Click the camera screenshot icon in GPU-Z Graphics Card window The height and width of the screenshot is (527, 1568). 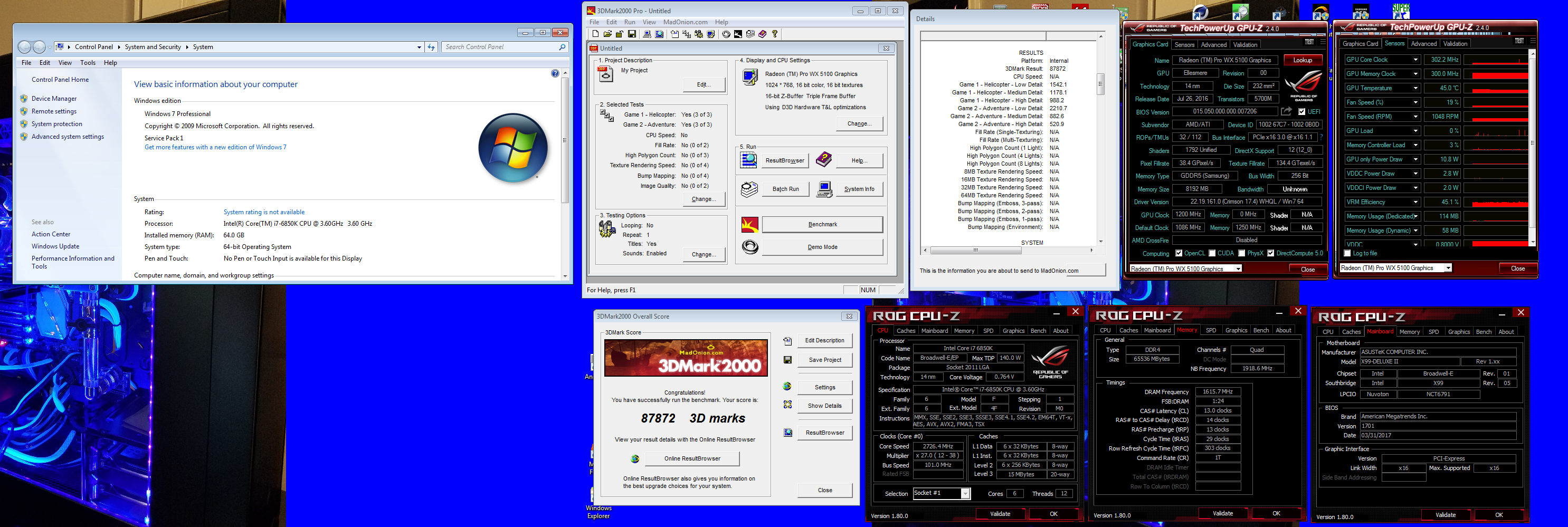tap(1309, 42)
